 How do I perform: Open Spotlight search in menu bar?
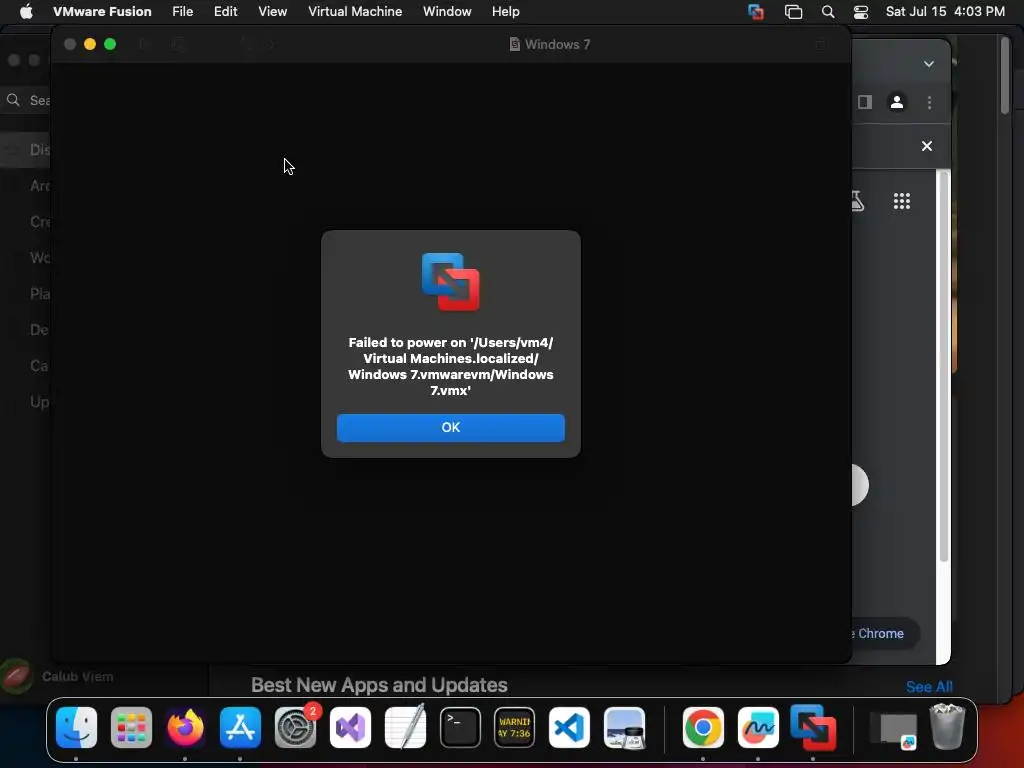tap(827, 12)
